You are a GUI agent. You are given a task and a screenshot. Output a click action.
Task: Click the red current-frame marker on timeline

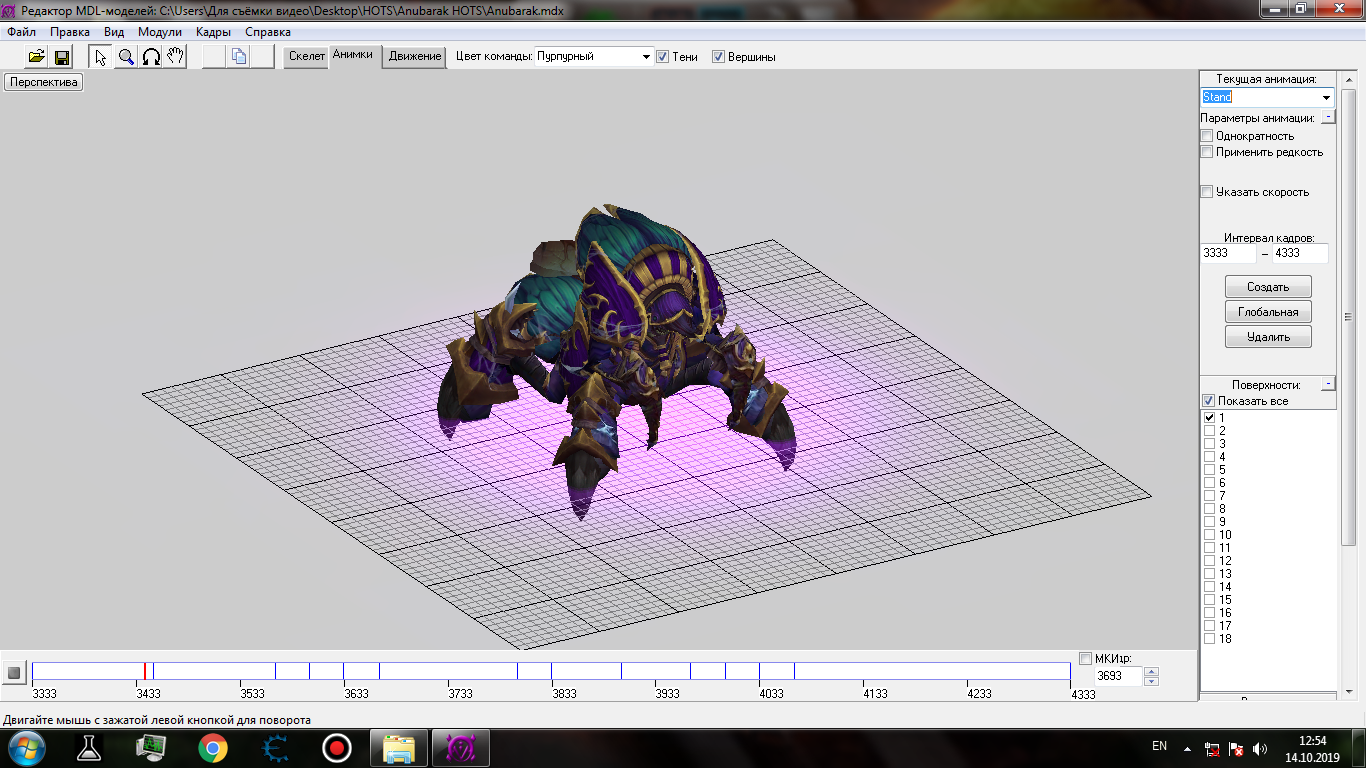145,671
